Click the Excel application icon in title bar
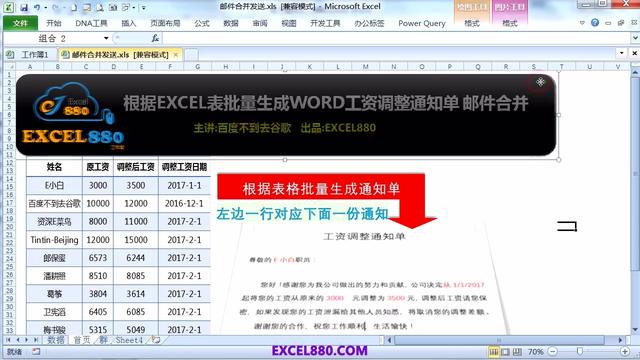The image size is (640, 360). point(8,7)
